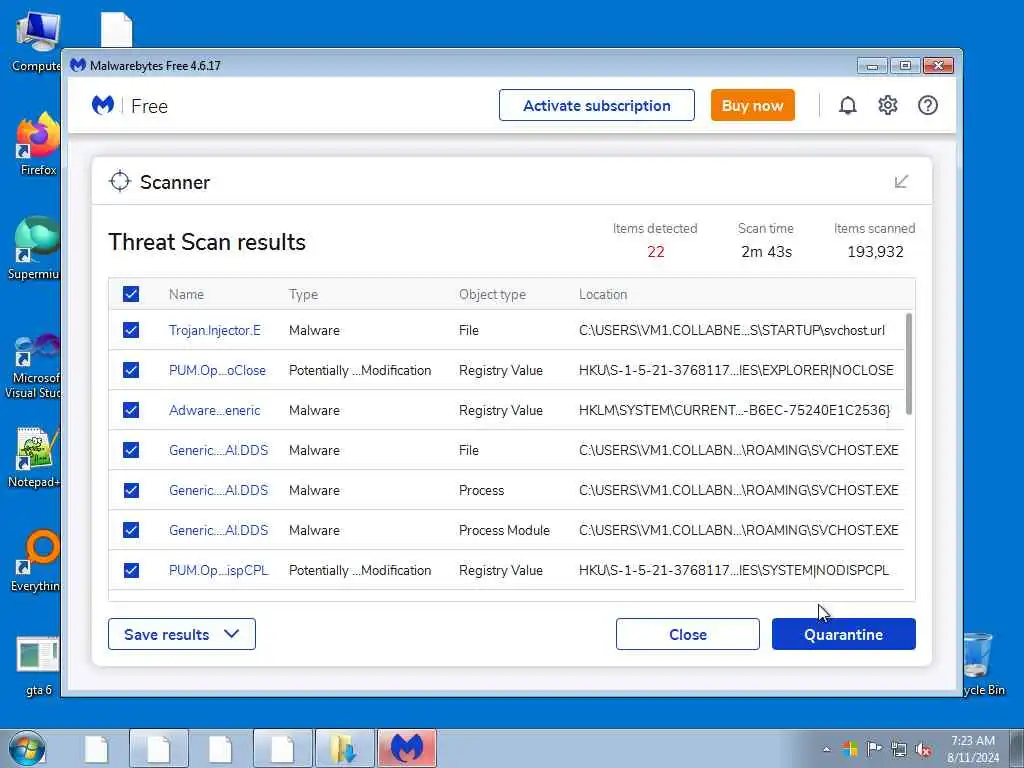The image size is (1024, 768).
Task: Uncheck the Generic...AI.DDS File row checkbox
Action: [x=131, y=450]
